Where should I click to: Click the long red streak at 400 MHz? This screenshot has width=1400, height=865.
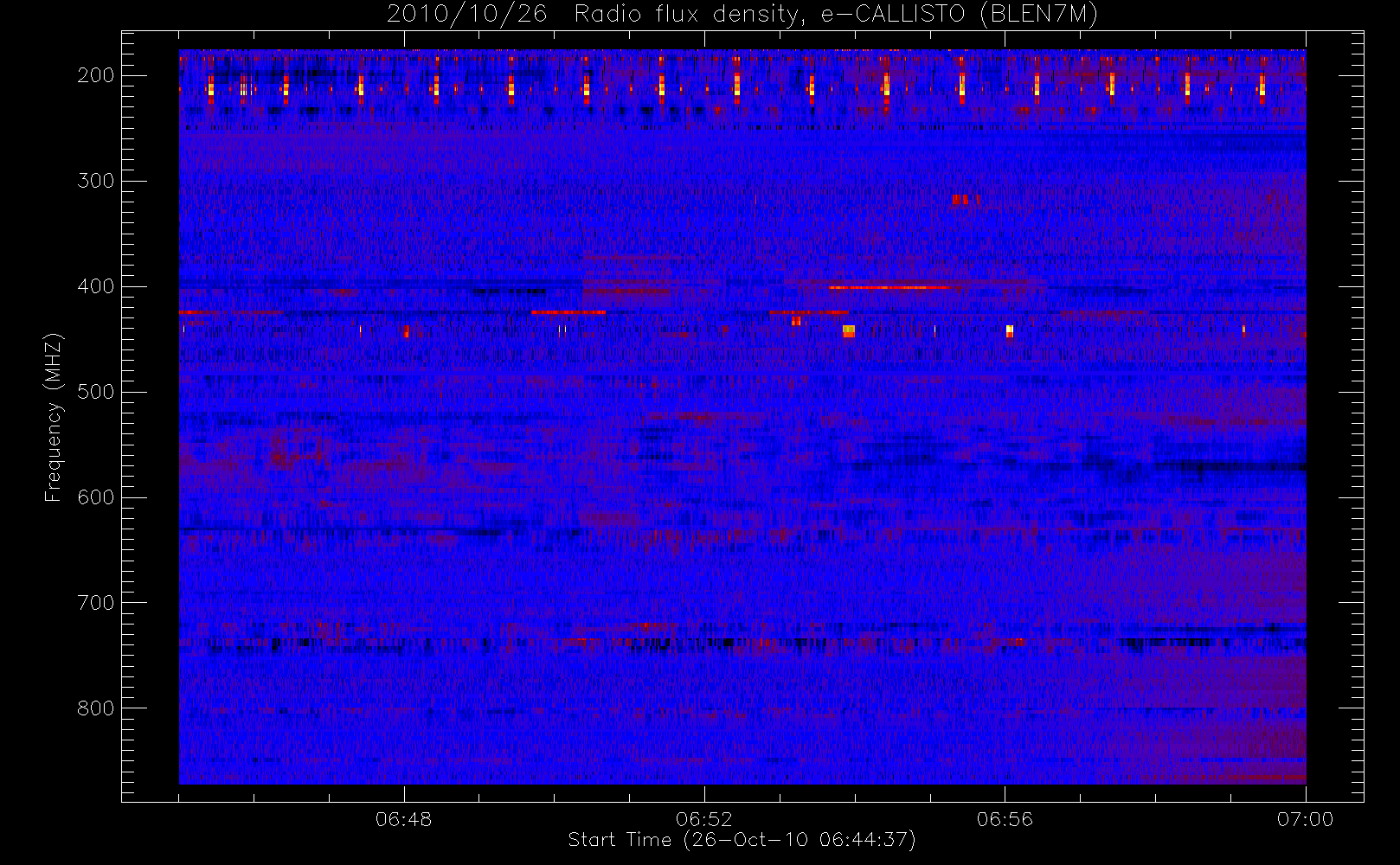click(x=889, y=287)
